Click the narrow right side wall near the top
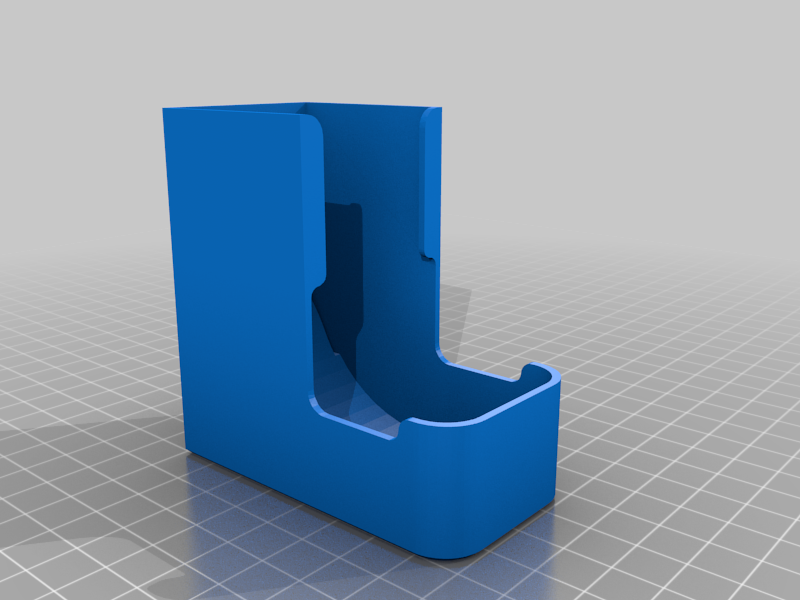Screen dimensions: 800x600 coord(433,179)
